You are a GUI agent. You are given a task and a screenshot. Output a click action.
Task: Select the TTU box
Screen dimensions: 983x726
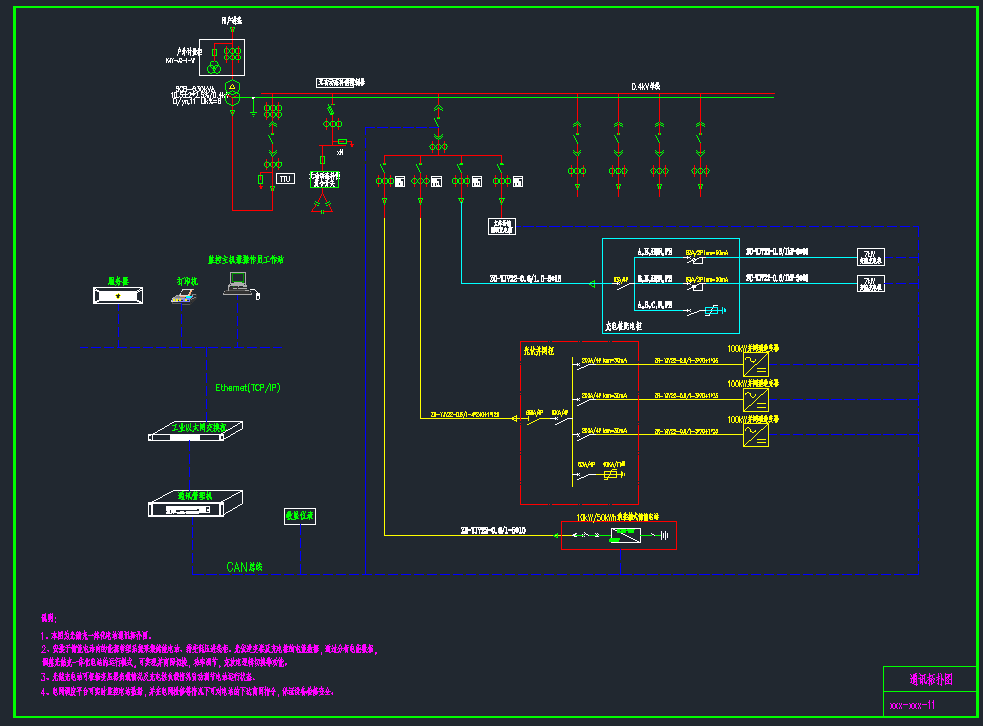click(x=286, y=179)
